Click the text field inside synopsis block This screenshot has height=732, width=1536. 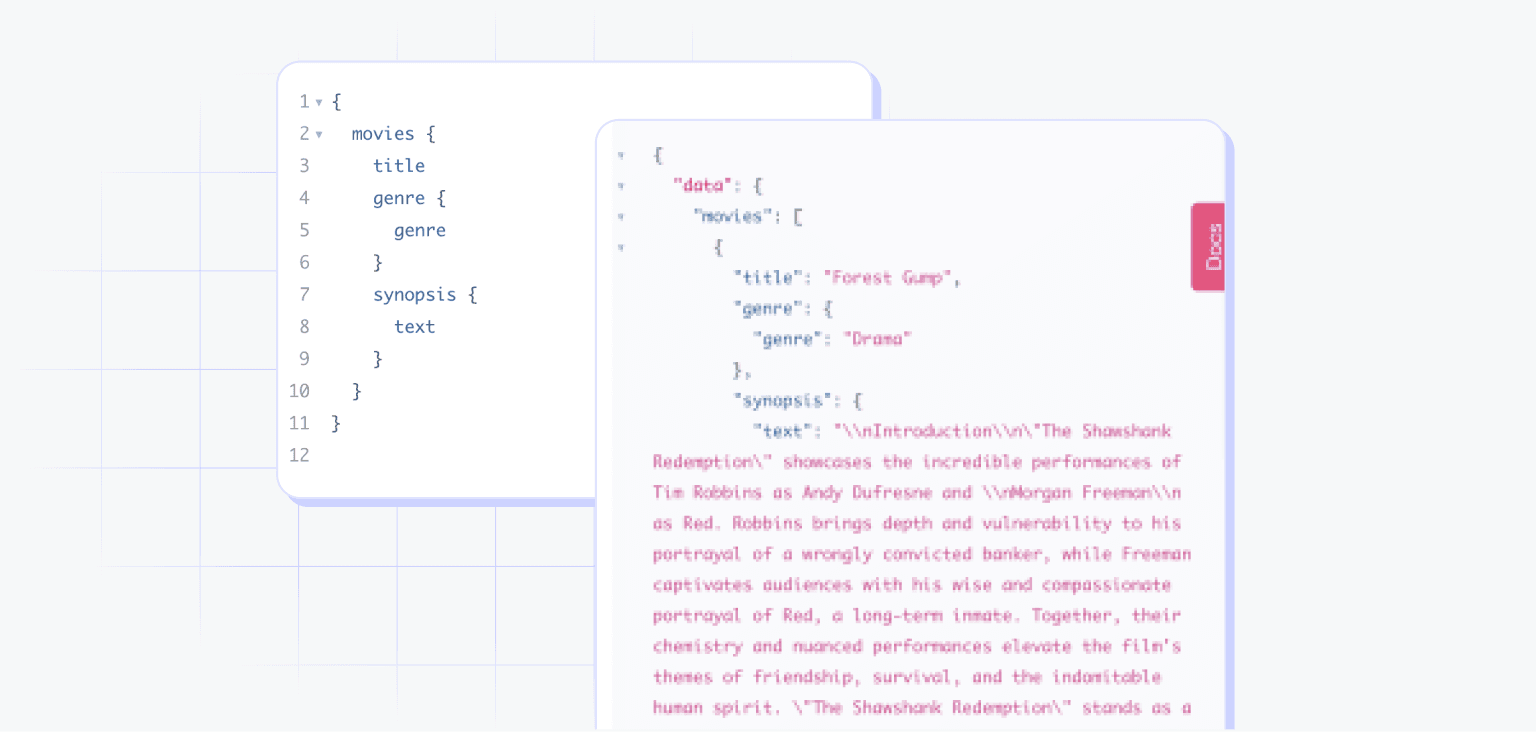click(414, 326)
